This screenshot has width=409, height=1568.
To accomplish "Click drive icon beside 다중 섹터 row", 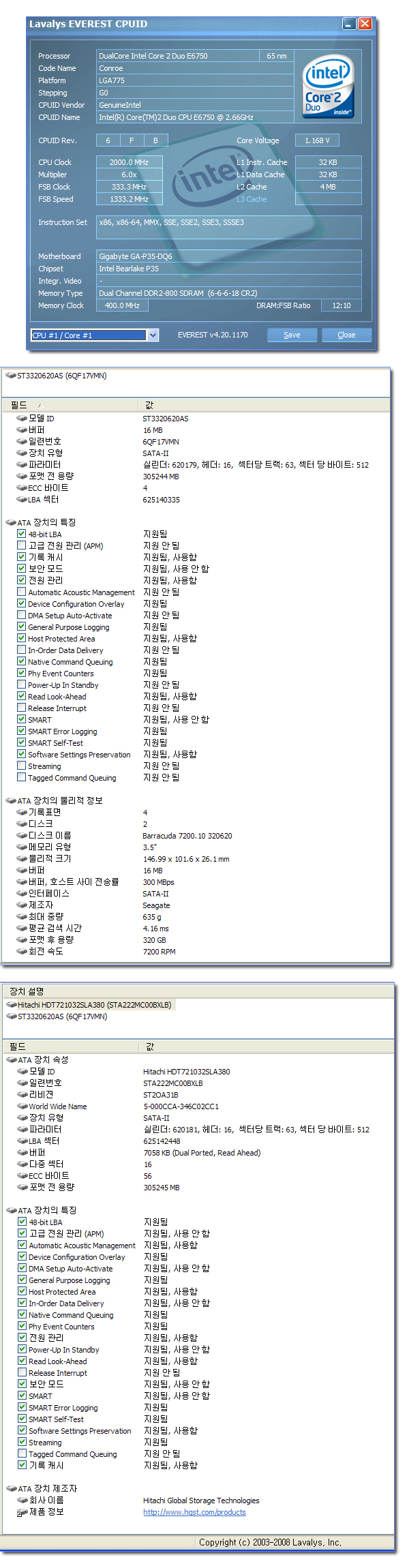I will point(22,1164).
